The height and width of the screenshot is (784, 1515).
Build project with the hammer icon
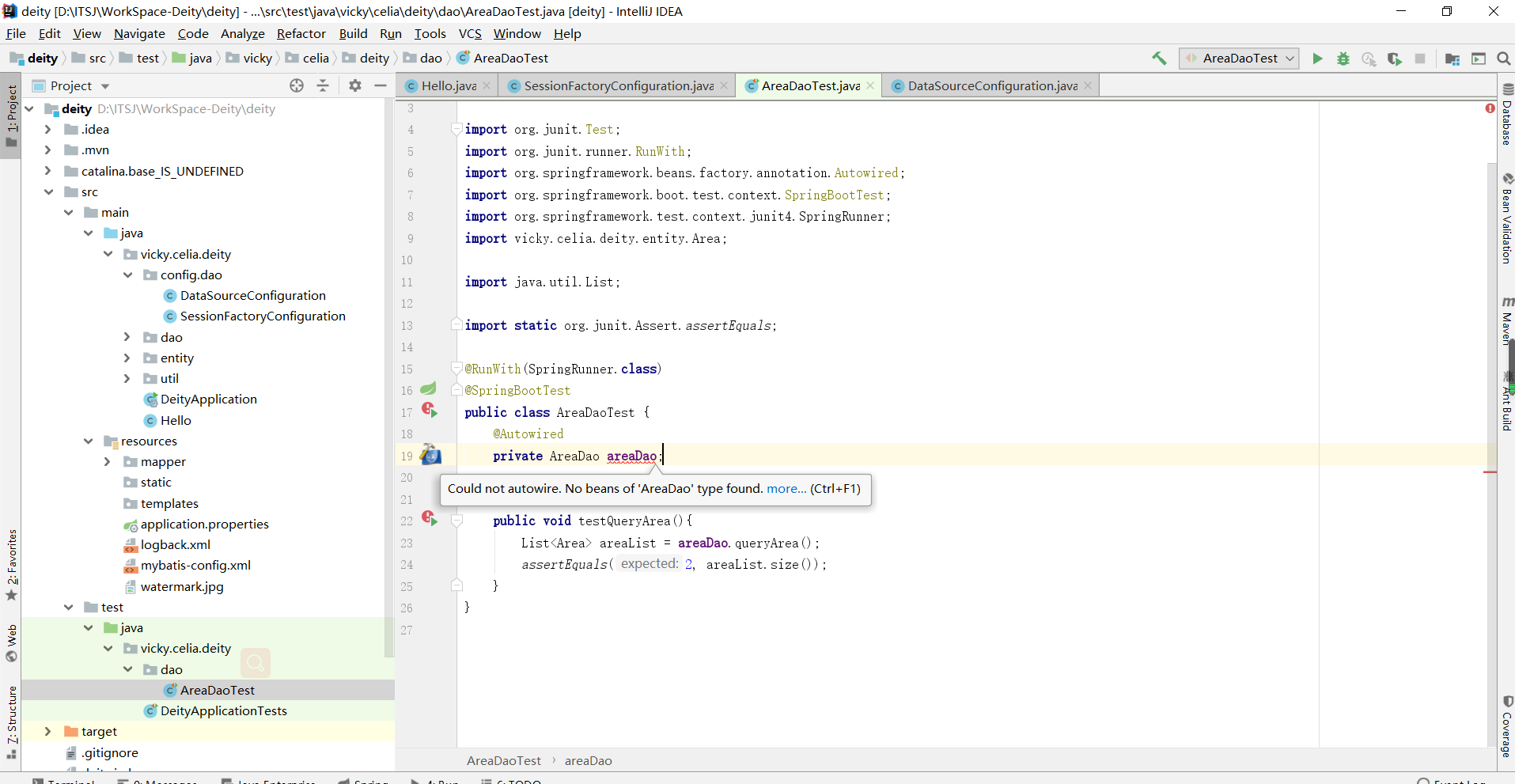coord(1159,59)
